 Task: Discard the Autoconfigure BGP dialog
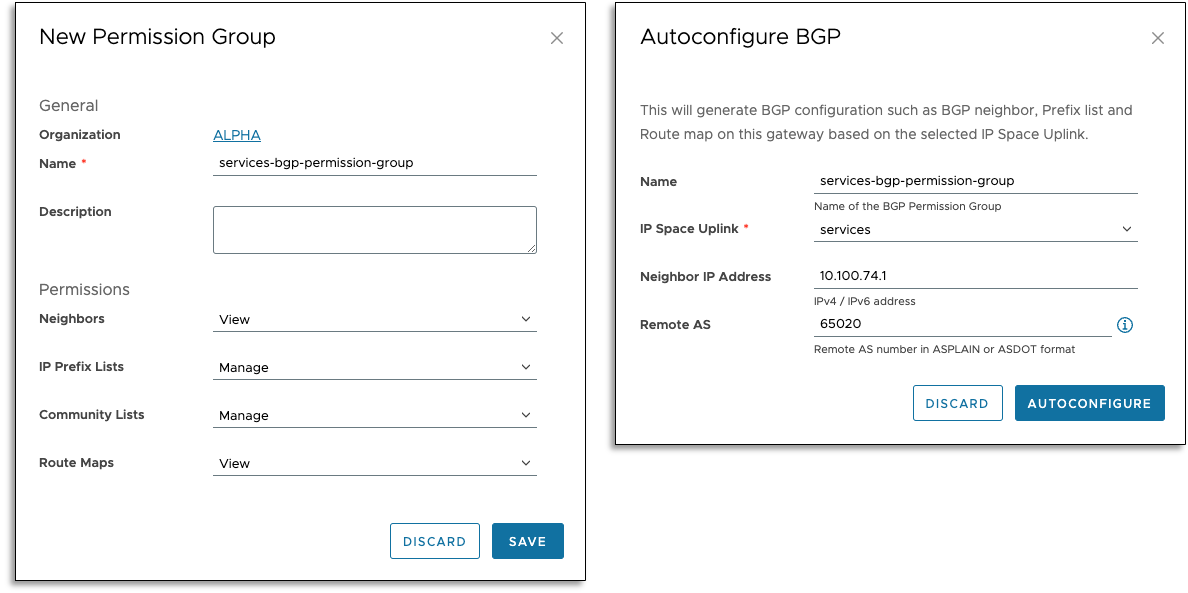(956, 403)
